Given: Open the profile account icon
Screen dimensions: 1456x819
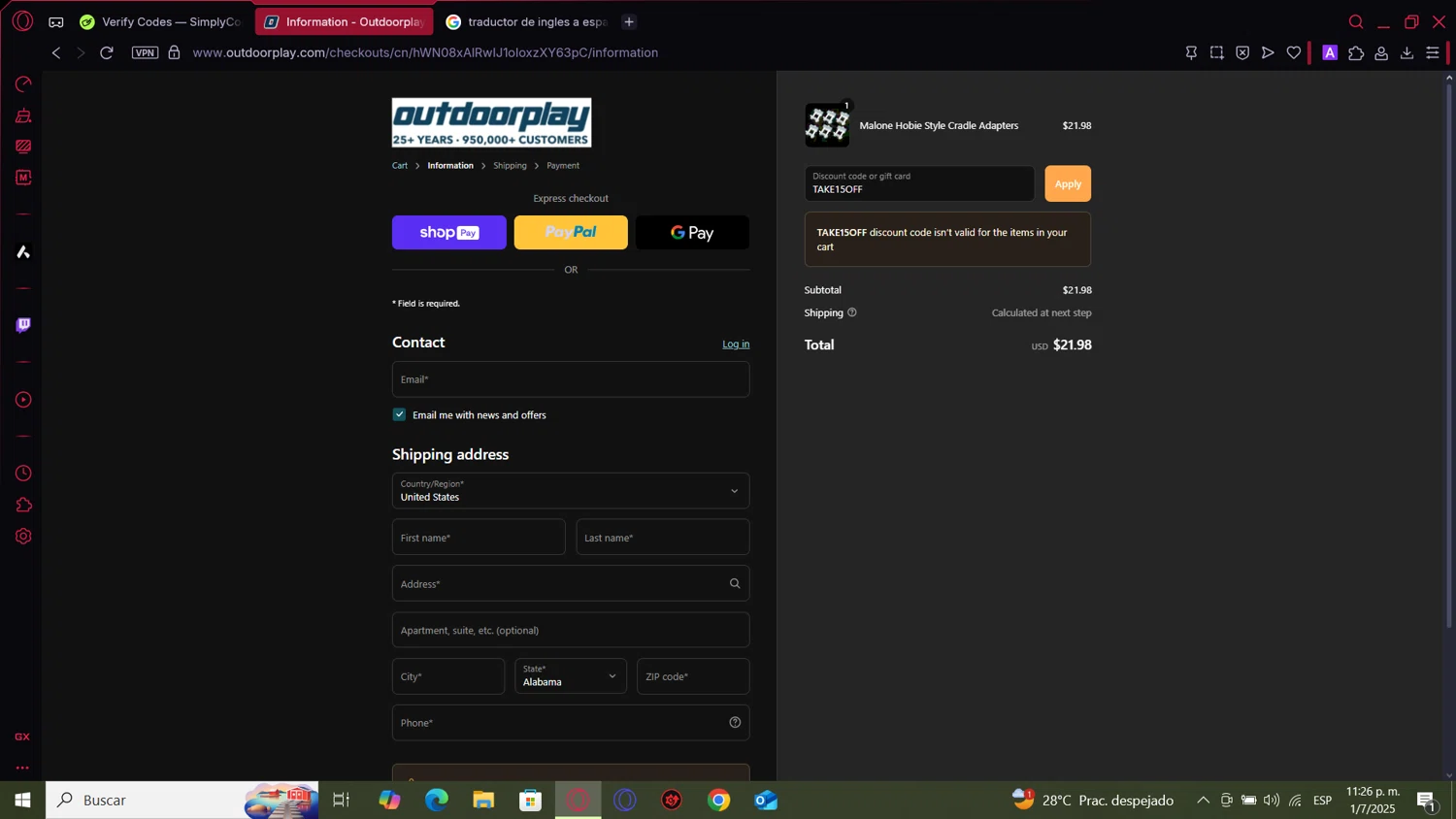Looking at the screenshot, I should (1381, 53).
